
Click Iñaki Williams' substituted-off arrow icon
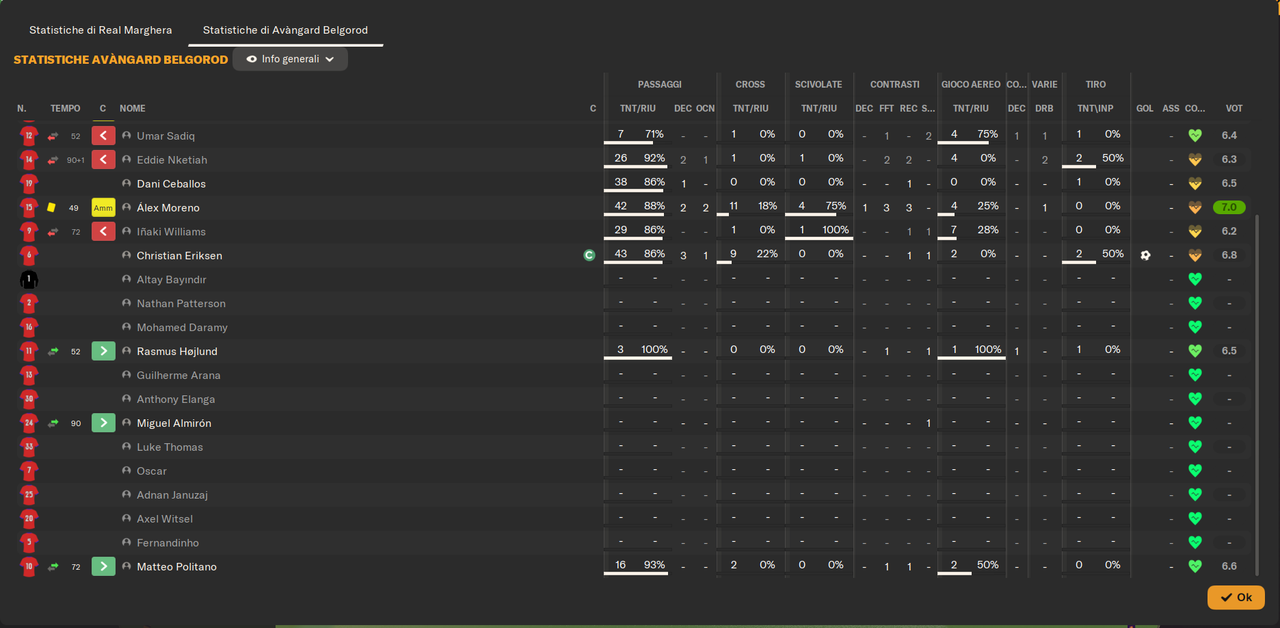(103, 232)
